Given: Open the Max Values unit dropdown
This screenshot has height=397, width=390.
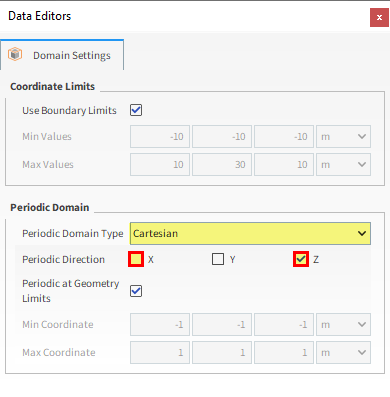Looking at the screenshot, I should click(343, 164).
